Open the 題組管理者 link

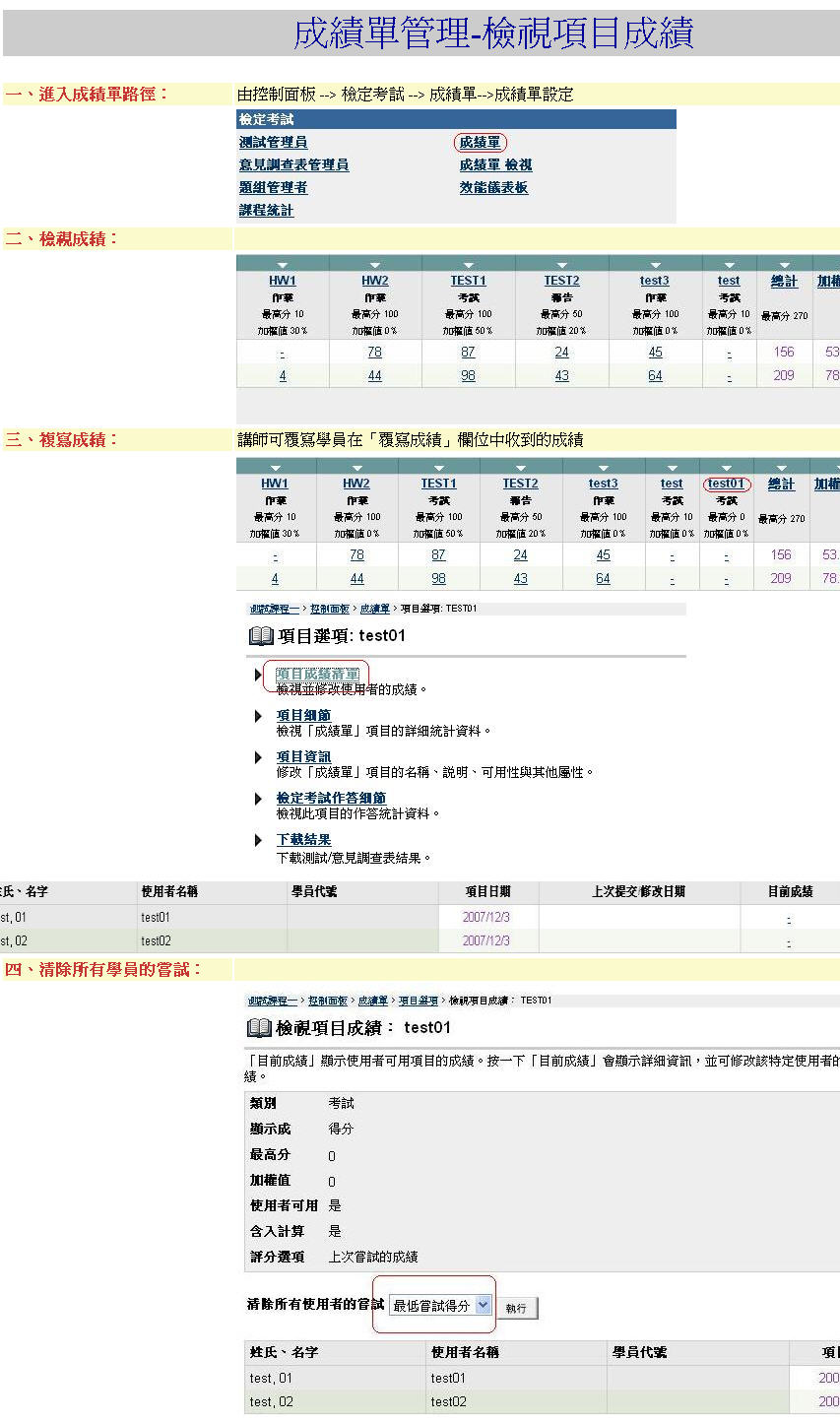[x=273, y=188]
